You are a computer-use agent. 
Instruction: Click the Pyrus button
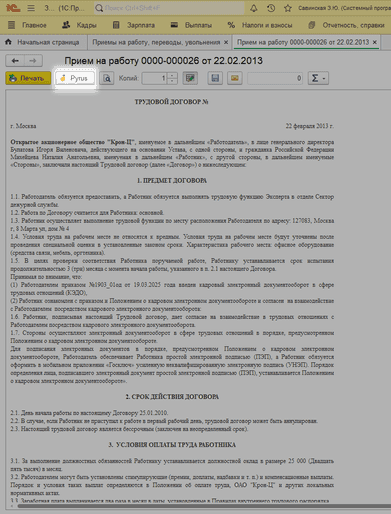click(x=75, y=78)
